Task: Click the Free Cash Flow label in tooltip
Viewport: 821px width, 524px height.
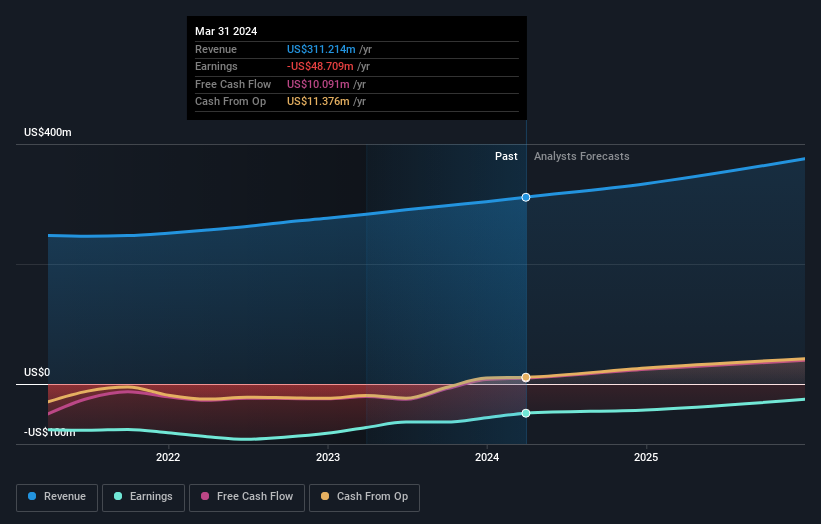Action: (x=233, y=84)
